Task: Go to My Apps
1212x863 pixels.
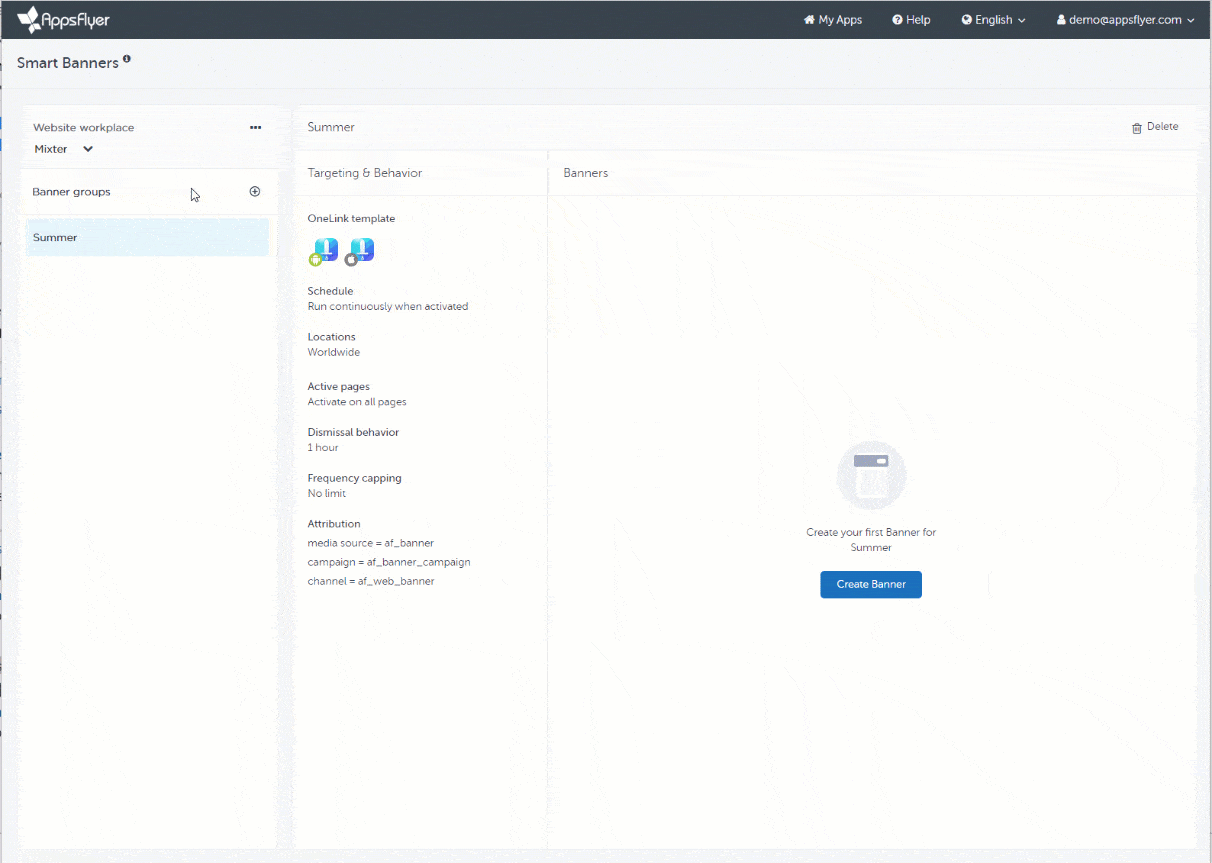Action: point(832,20)
